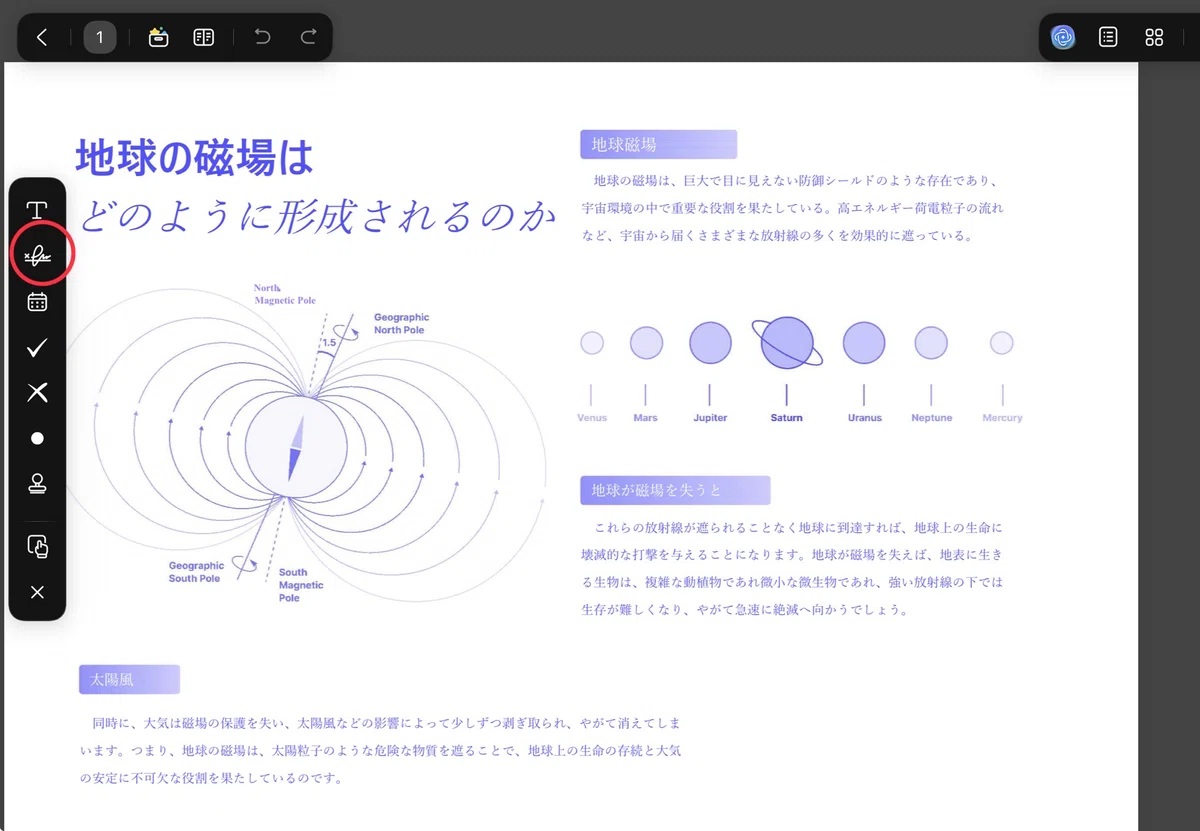Redo the last action
Image resolution: width=1200 pixels, height=831 pixels.
pos(309,37)
